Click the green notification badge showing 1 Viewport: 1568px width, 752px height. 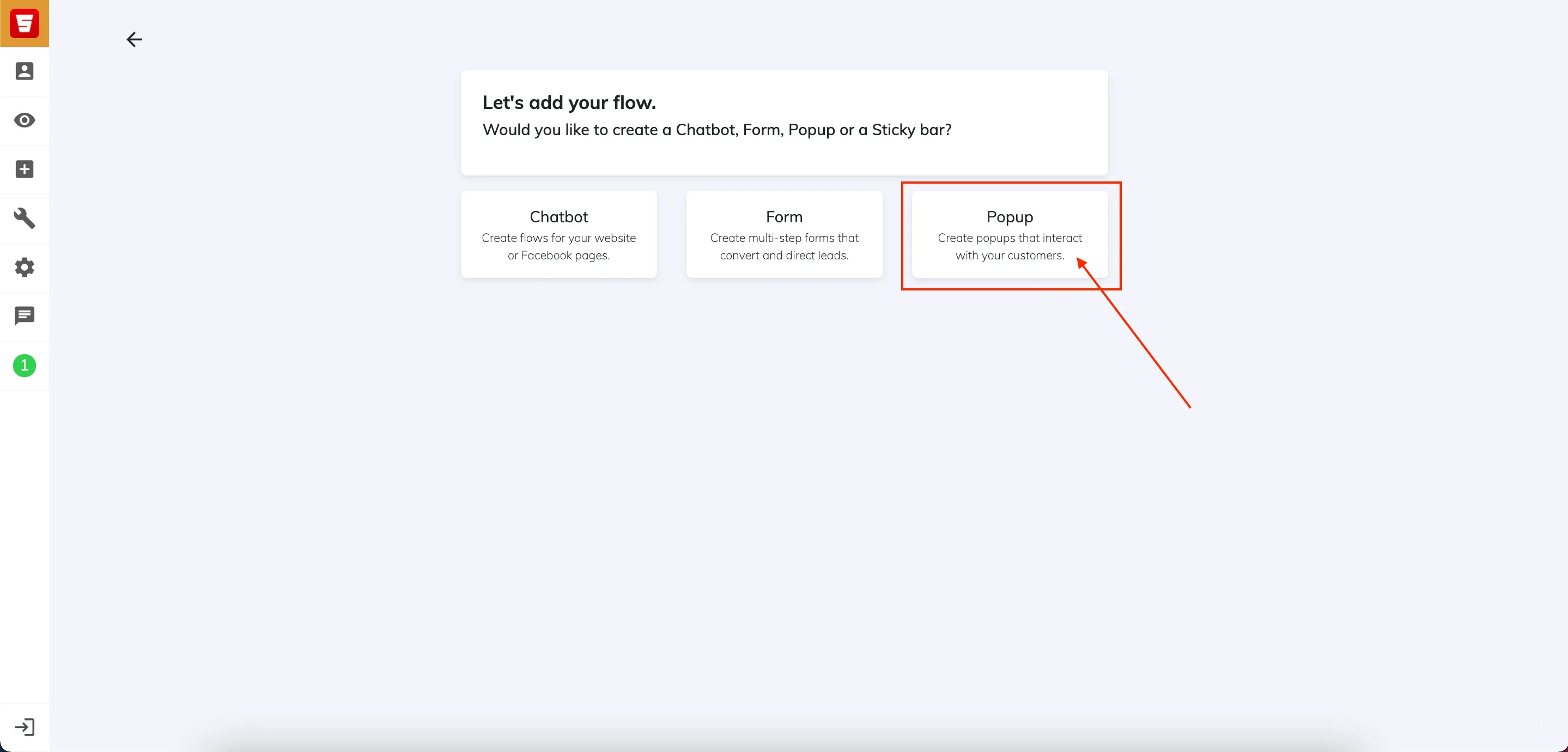(x=25, y=365)
